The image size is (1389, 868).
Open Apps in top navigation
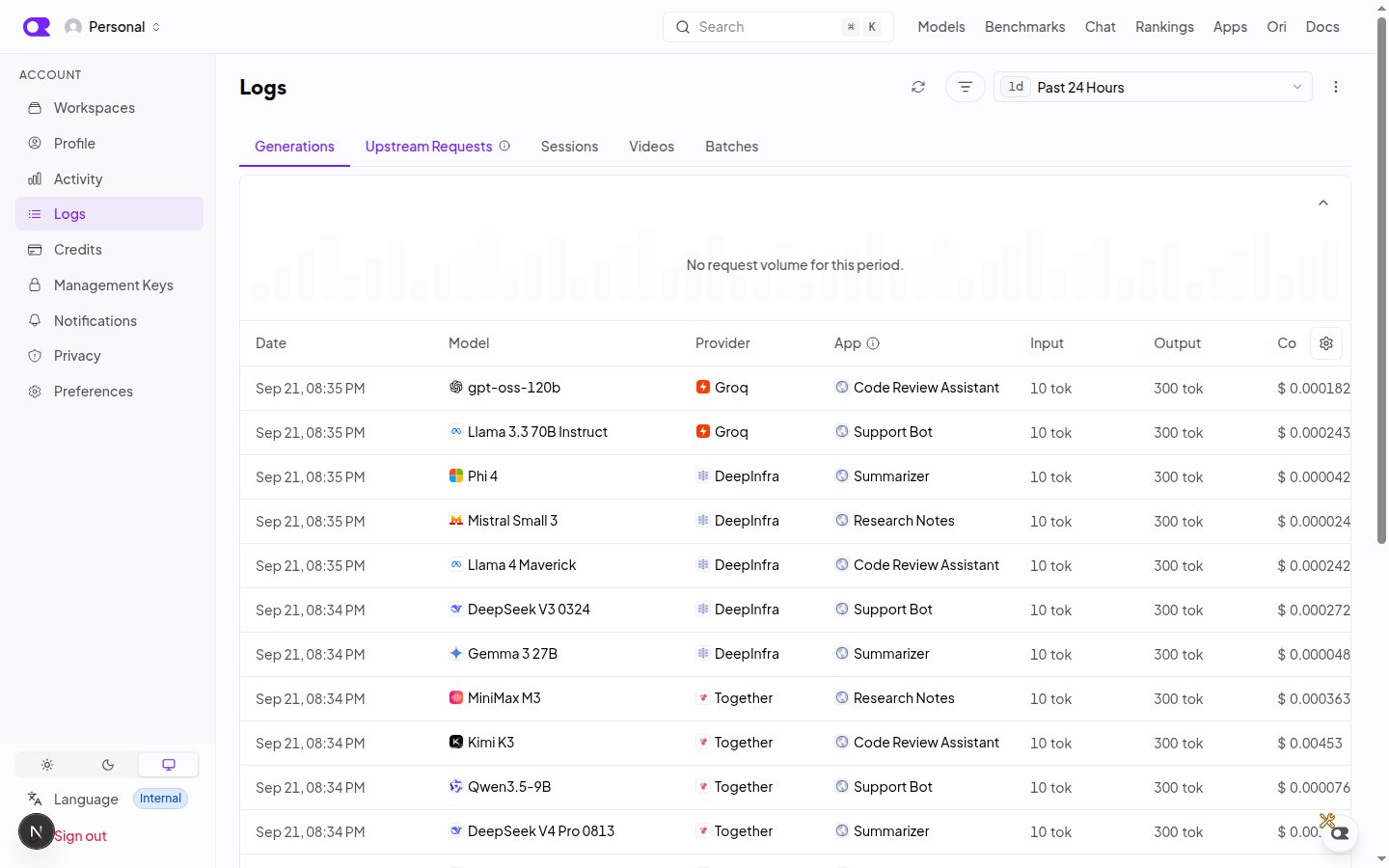1230,27
